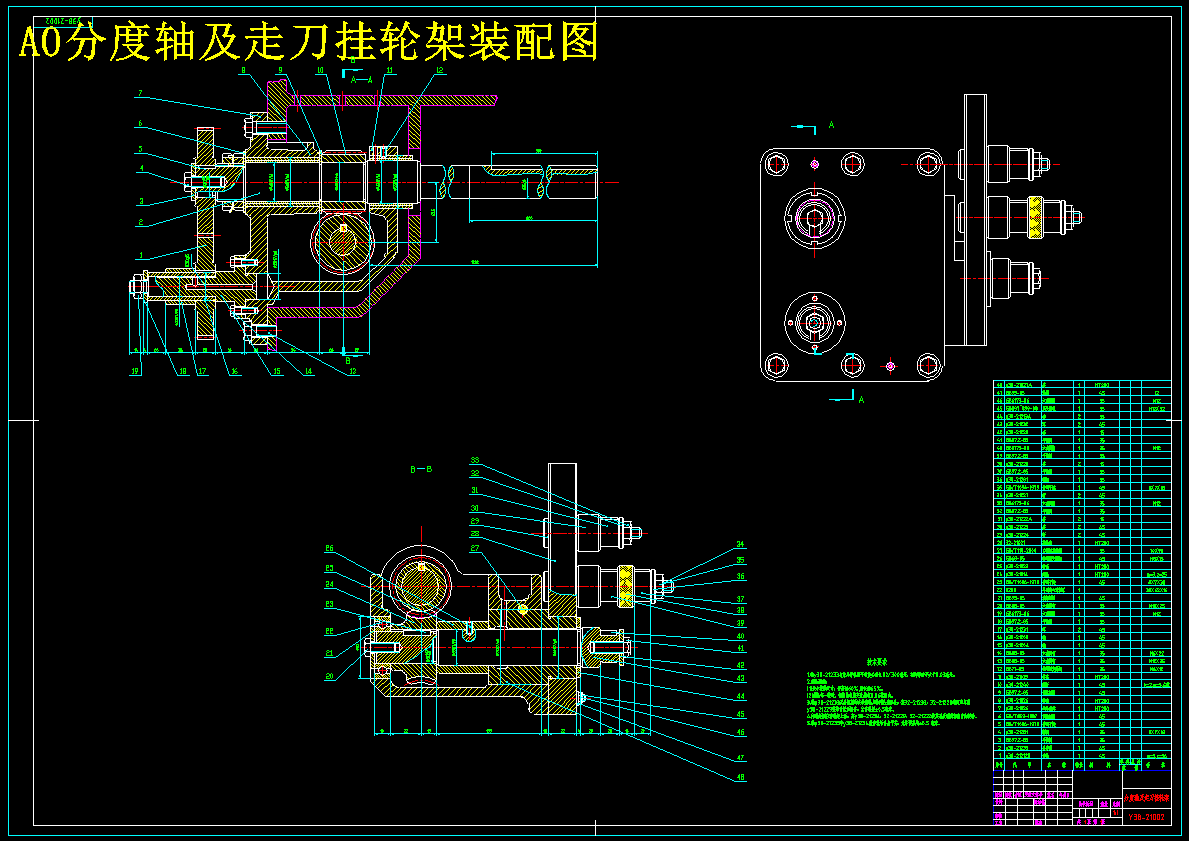The width and height of the screenshot is (1189, 841).
Task: Click callout number 3 on the upper-left view
Action: coord(141,202)
